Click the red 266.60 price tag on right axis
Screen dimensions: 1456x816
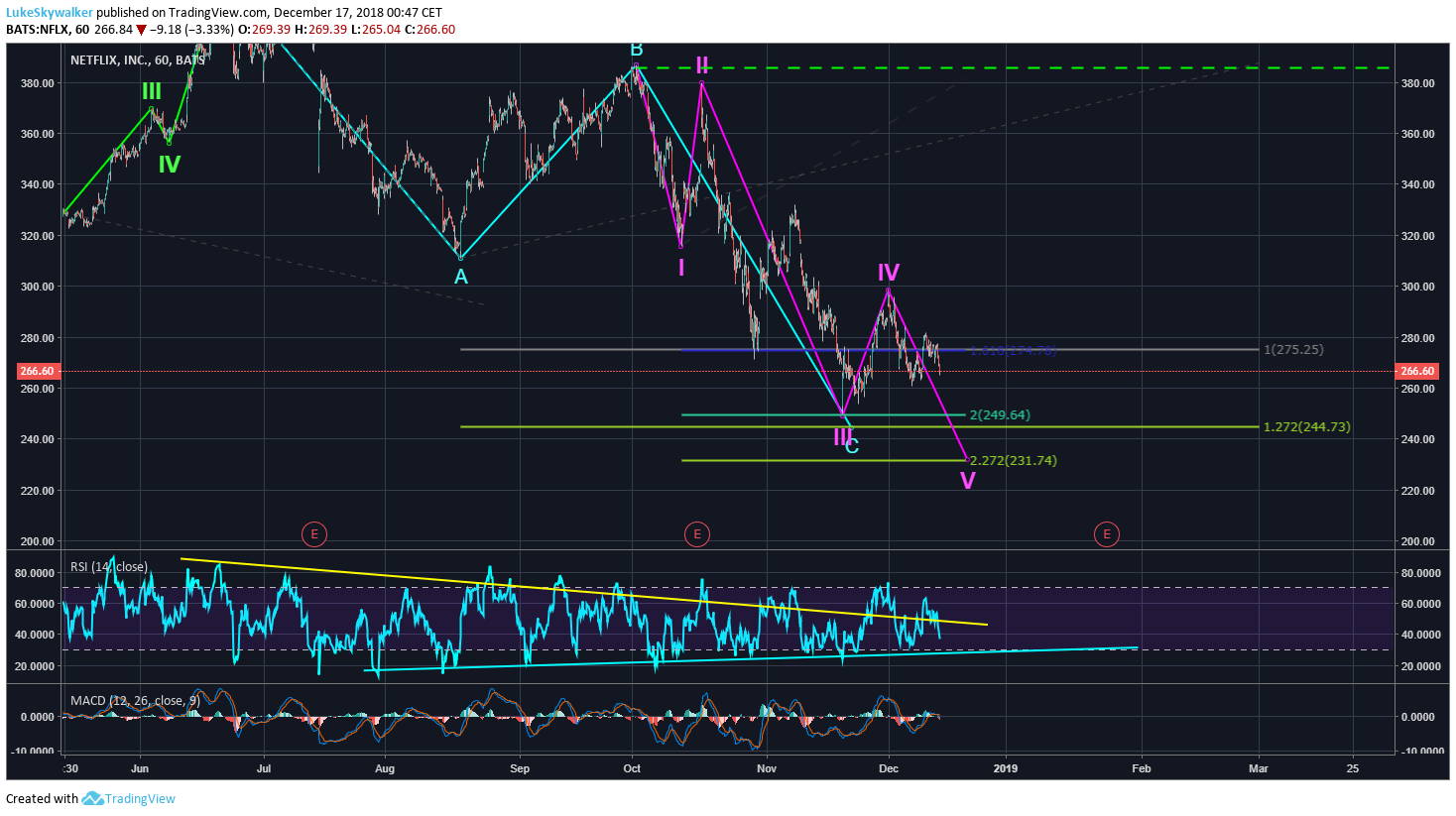point(1416,371)
